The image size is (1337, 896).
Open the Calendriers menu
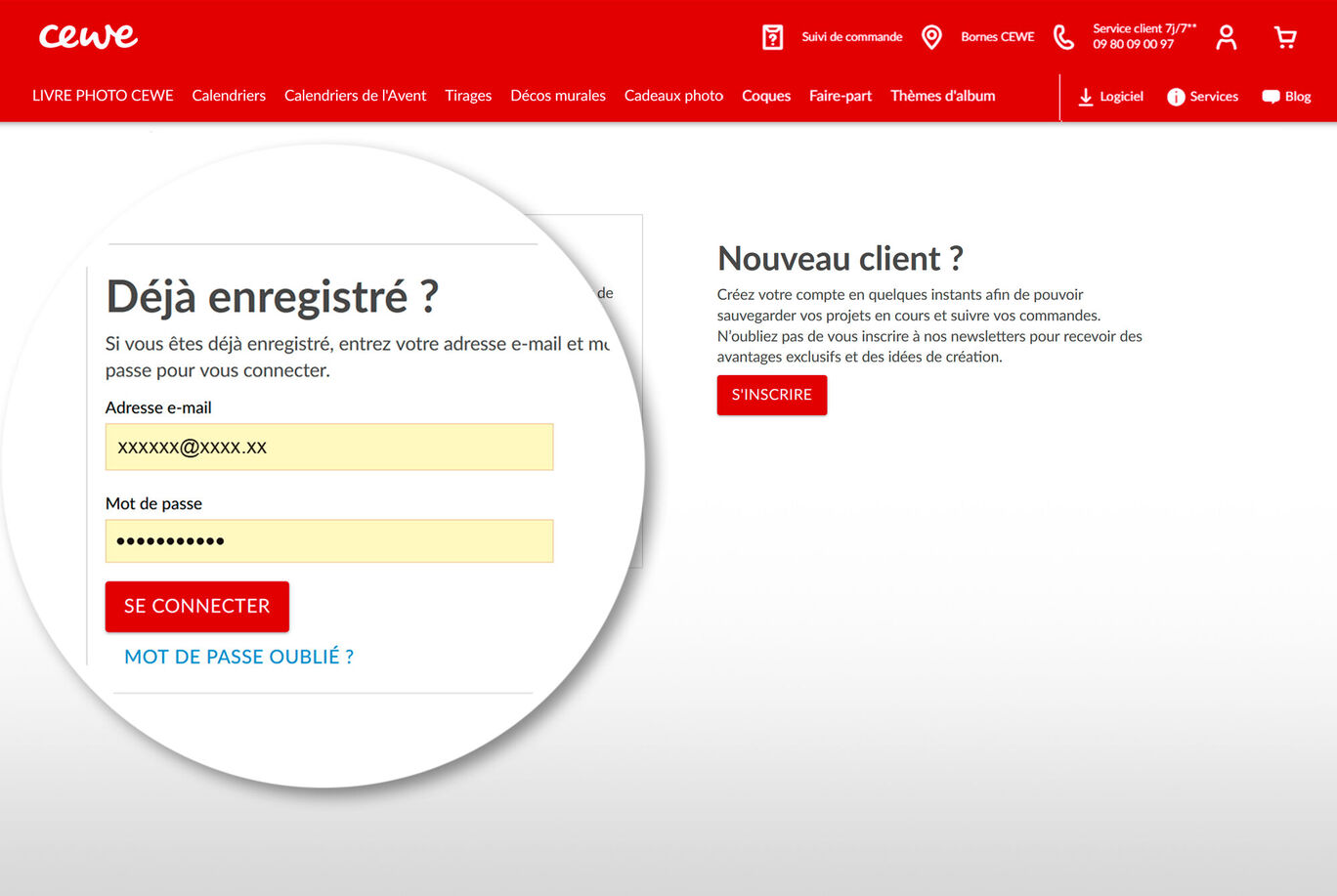(x=229, y=95)
